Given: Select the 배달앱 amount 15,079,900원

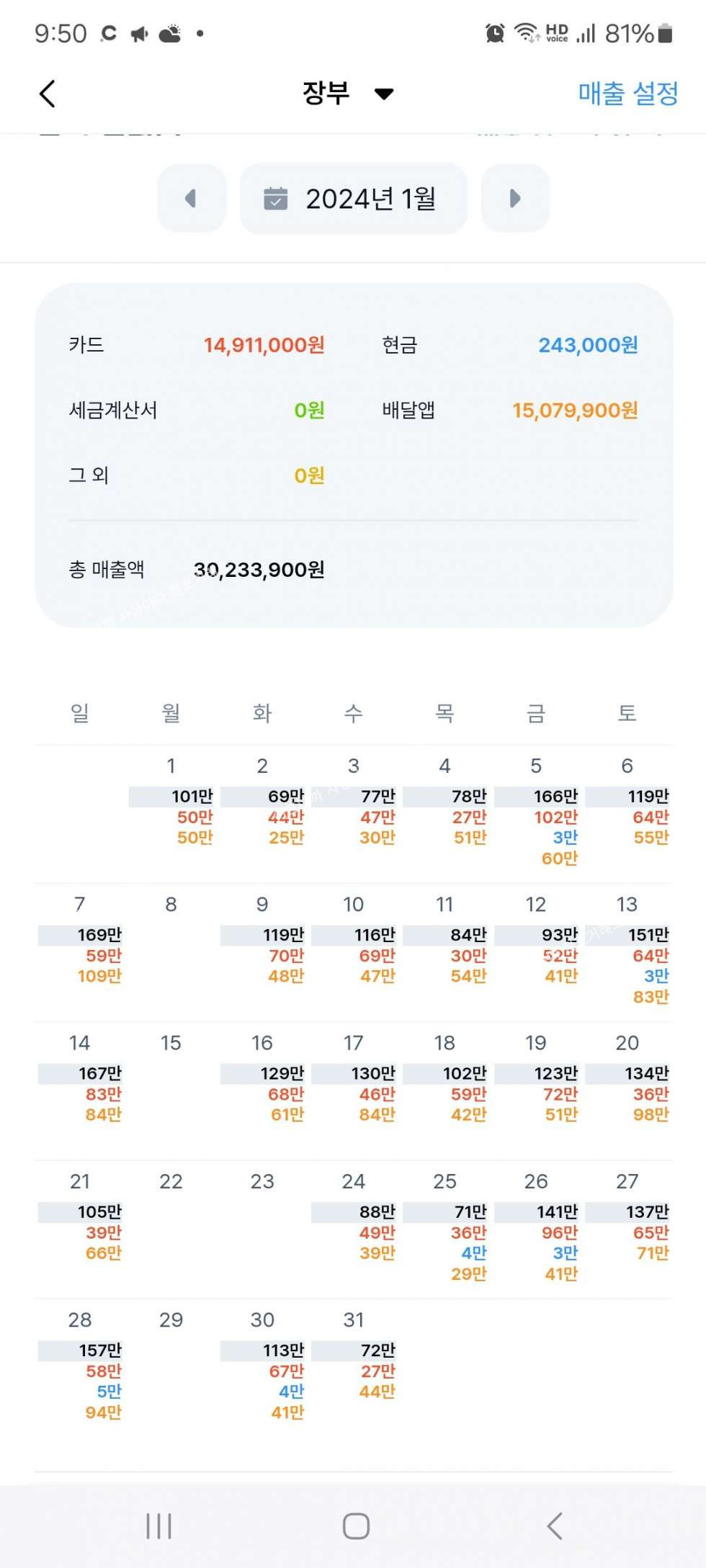Looking at the screenshot, I should coord(575,411).
